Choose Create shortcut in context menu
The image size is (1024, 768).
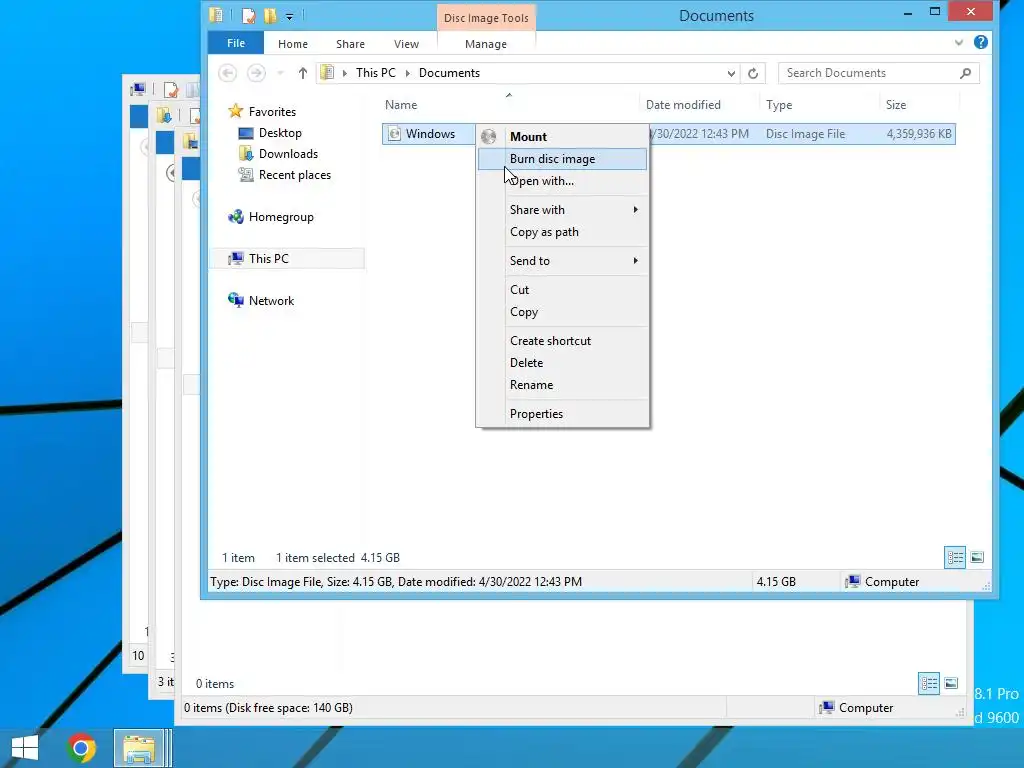563,340
